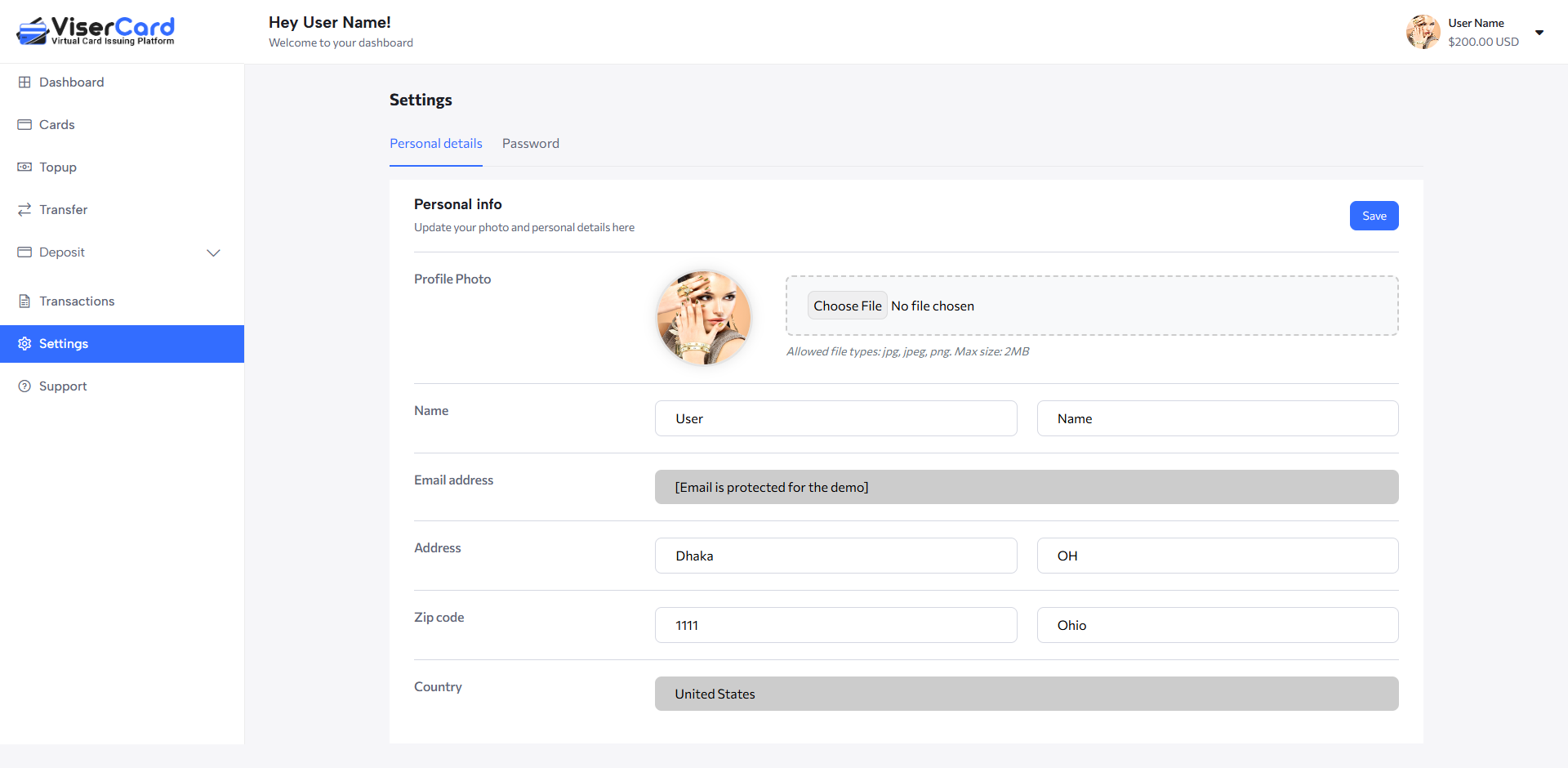Image resolution: width=1568 pixels, height=768 pixels.
Task: Click the Transactions document icon
Action: [x=24, y=301]
